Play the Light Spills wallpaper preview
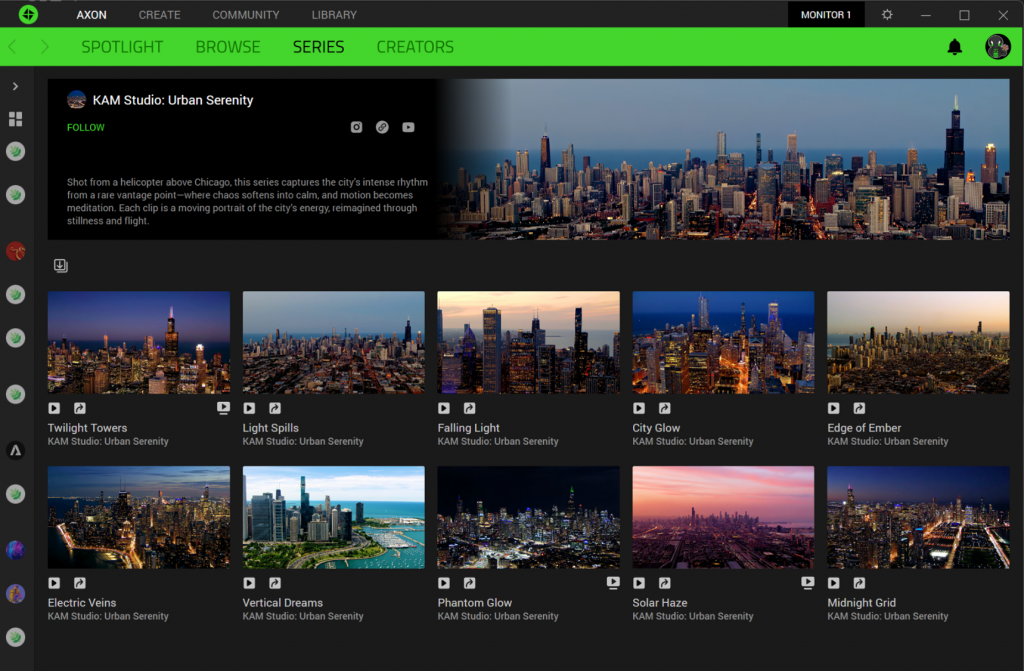This screenshot has height=671, width=1024. click(249, 408)
